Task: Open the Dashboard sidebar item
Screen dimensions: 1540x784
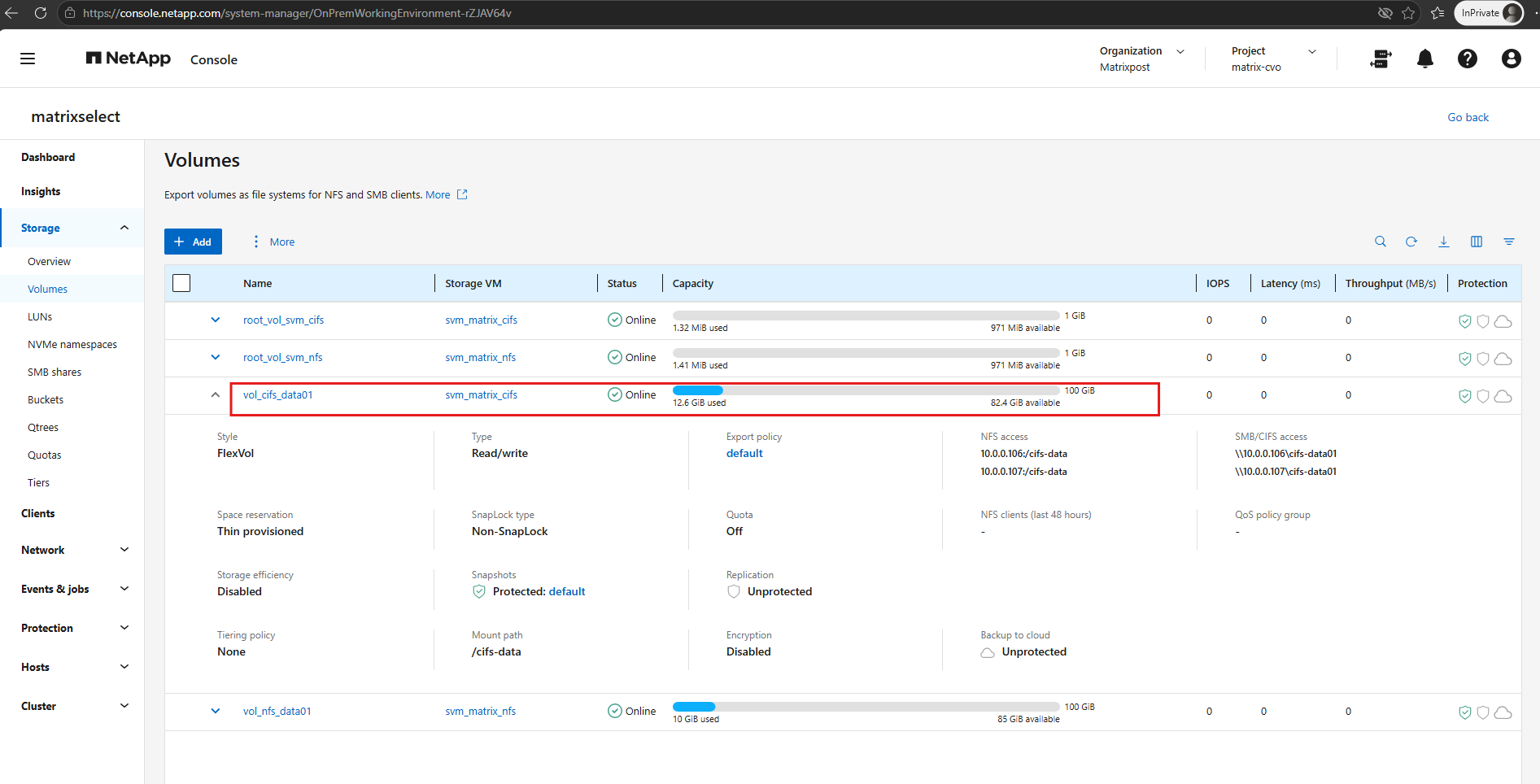Action: (x=48, y=157)
